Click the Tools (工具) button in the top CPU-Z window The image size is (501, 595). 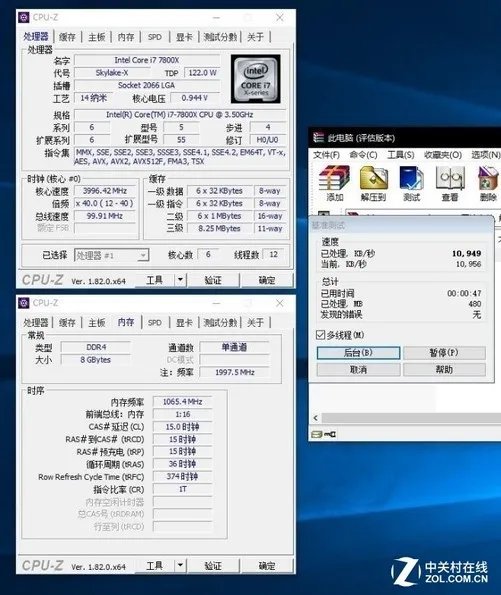tap(155, 280)
